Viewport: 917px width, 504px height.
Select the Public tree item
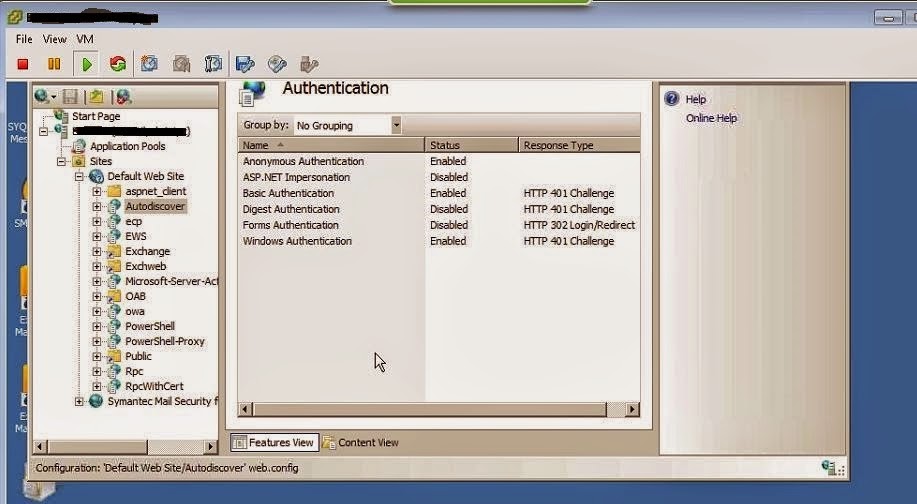pos(138,356)
